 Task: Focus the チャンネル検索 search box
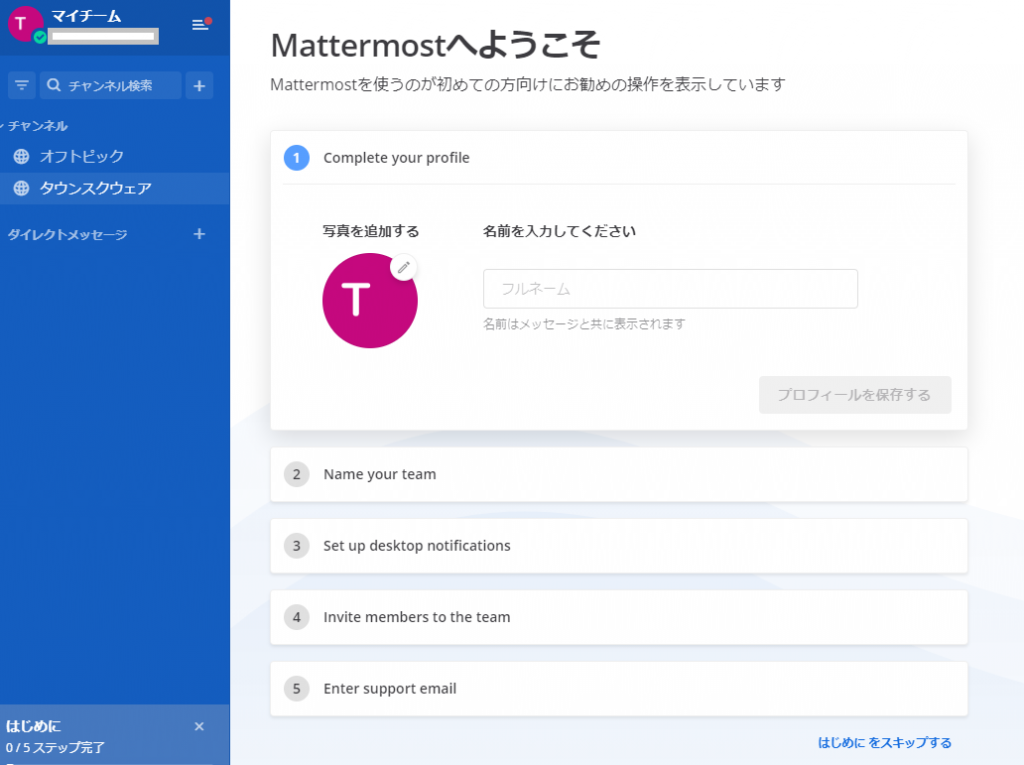pyautogui.click(x=110, y=86)
